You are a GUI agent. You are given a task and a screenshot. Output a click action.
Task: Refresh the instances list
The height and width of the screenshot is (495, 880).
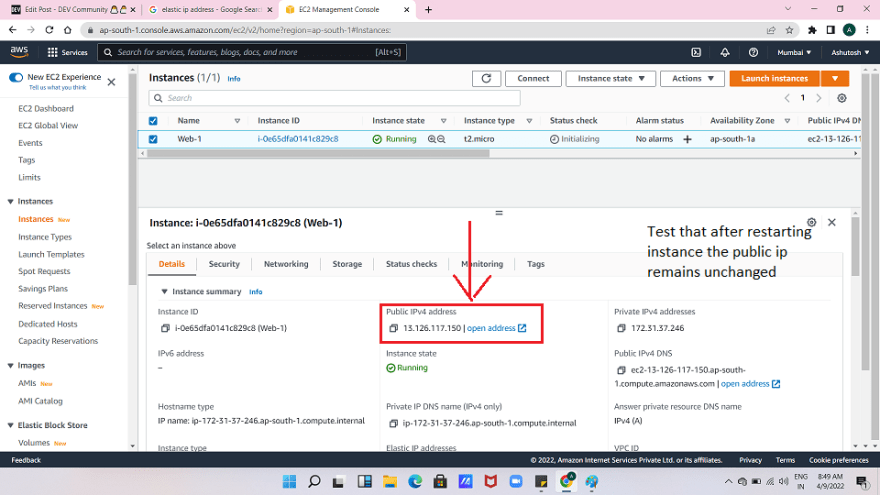(486, 79)
